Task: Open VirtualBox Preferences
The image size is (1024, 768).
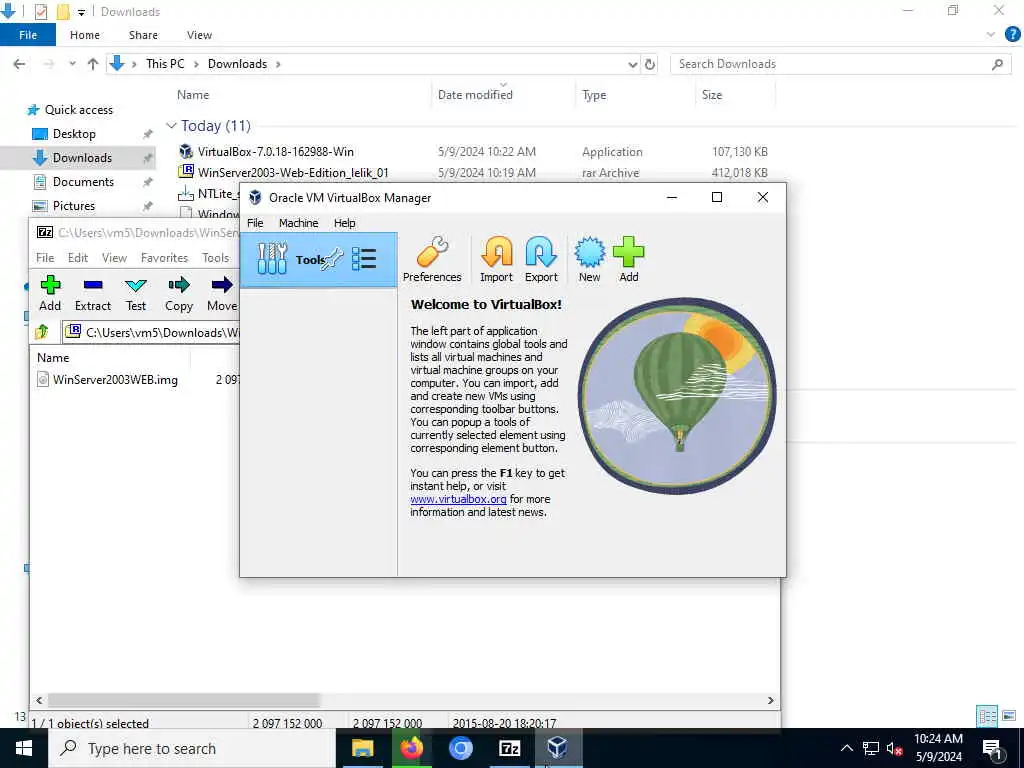Action: pos(432,259)
